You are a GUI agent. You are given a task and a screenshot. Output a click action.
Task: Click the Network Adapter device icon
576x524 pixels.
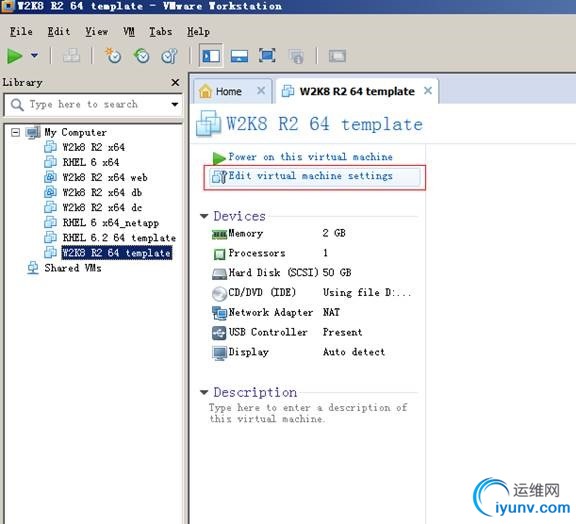pos(219,313)
